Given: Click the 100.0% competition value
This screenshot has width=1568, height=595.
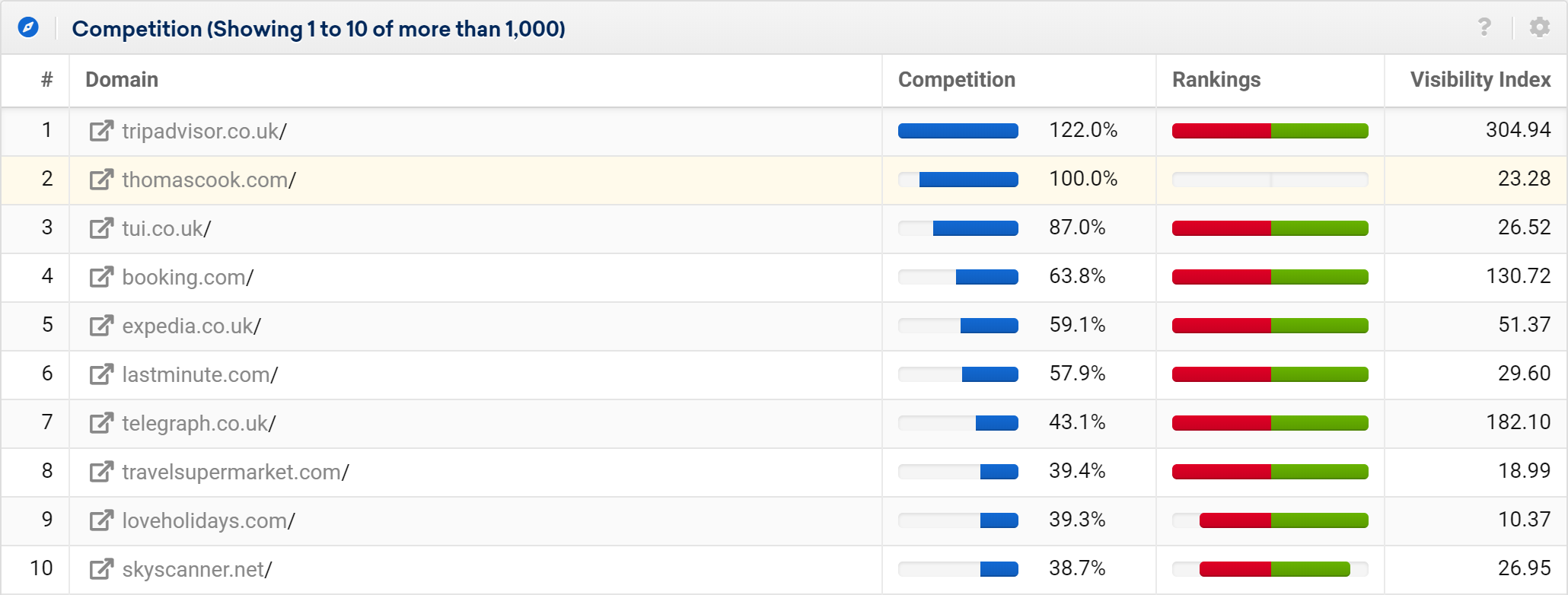Looking at the screenshot, I should point(1083,179).
